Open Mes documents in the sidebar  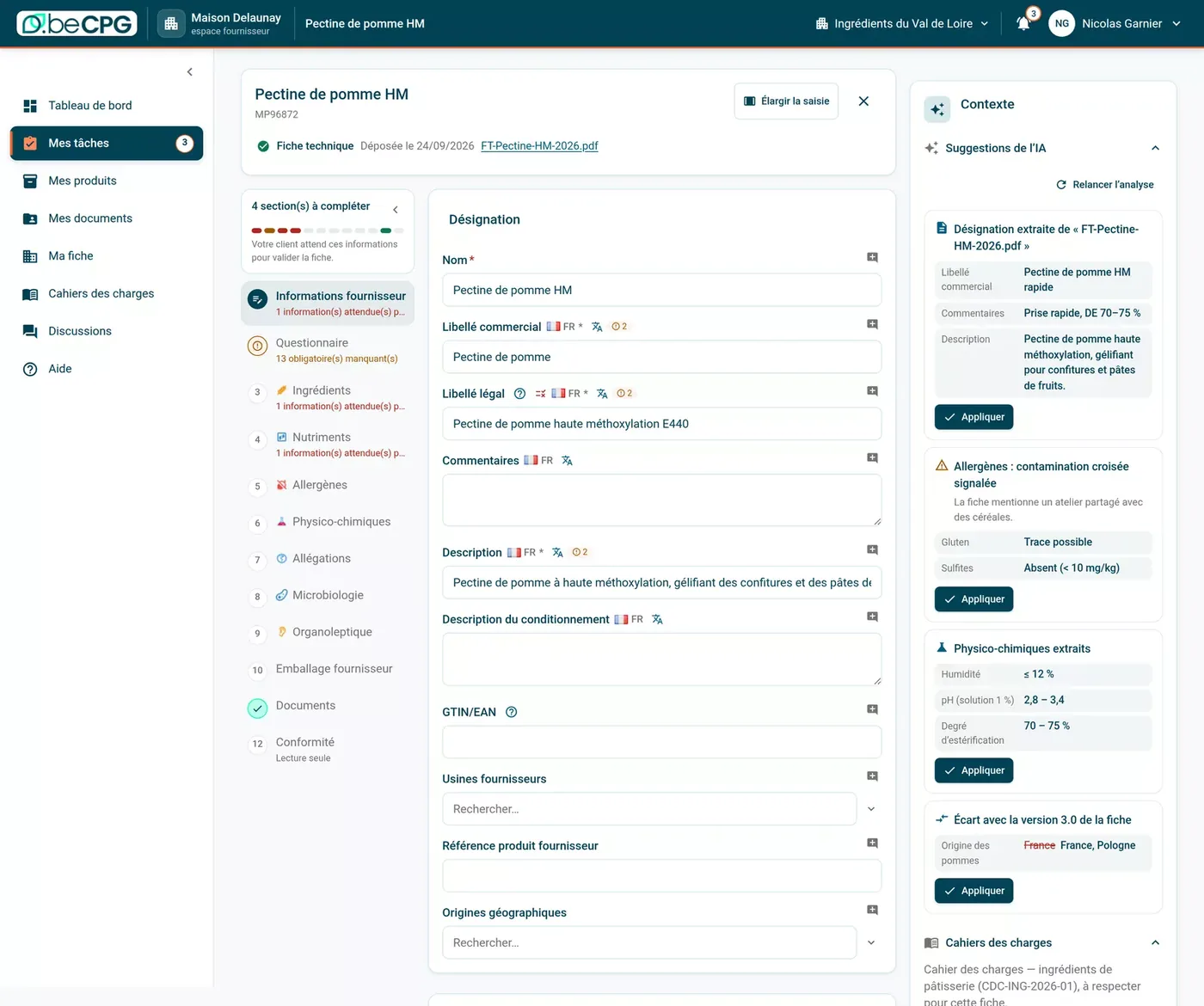pyautogui.click(x=107, y=218)
